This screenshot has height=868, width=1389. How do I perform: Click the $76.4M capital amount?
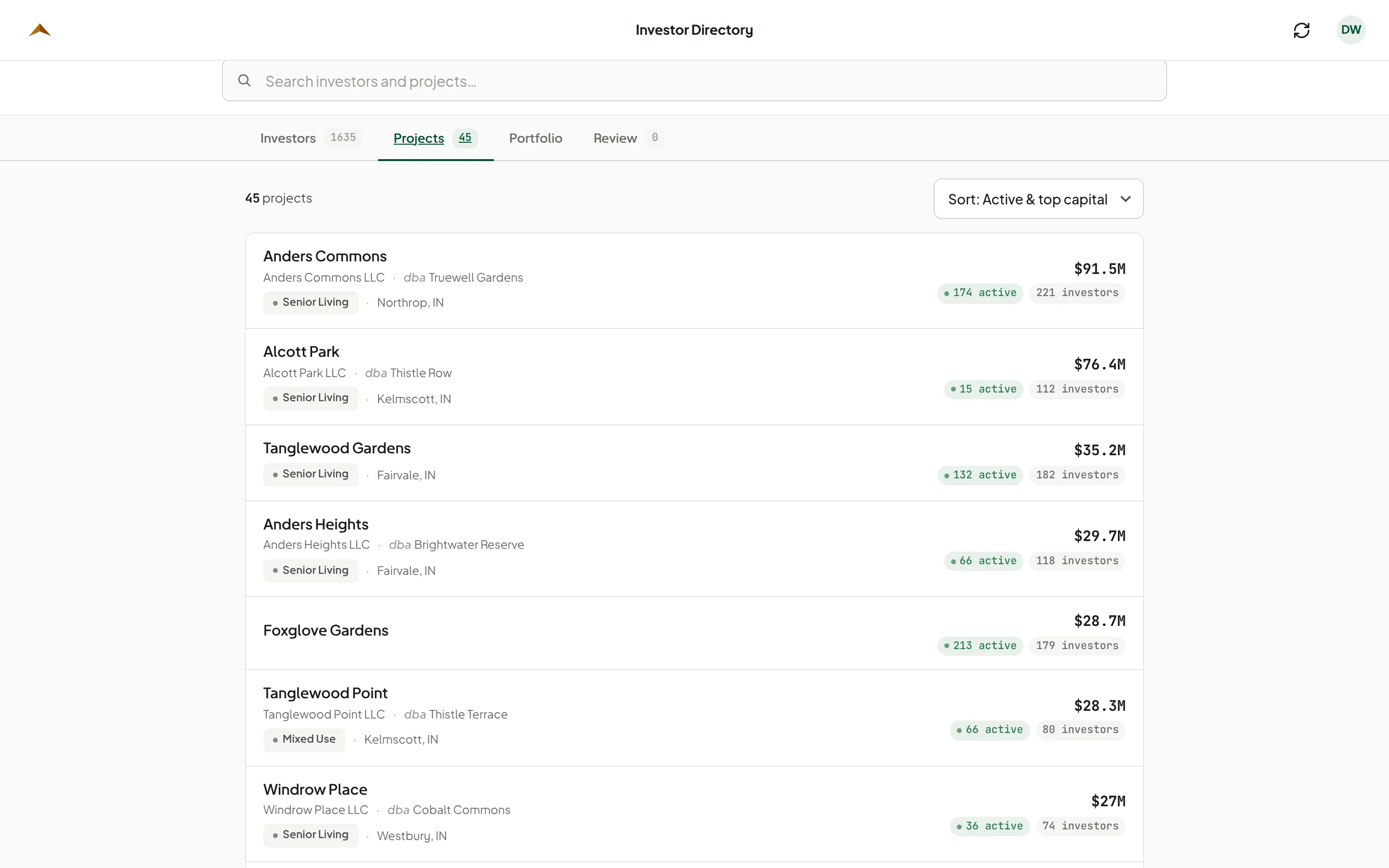1099,365
